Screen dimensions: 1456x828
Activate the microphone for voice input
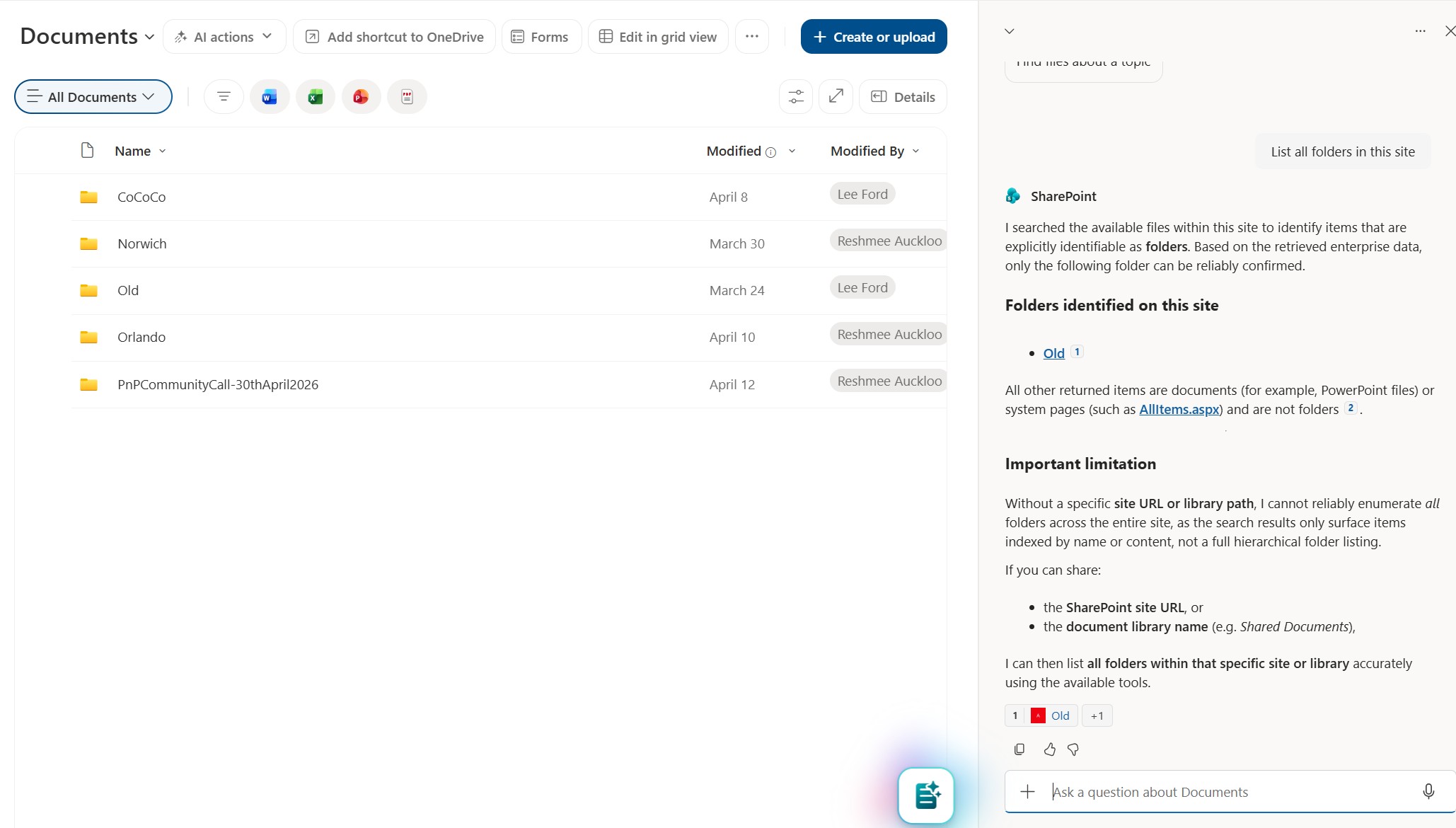[x=1429, y=791]
